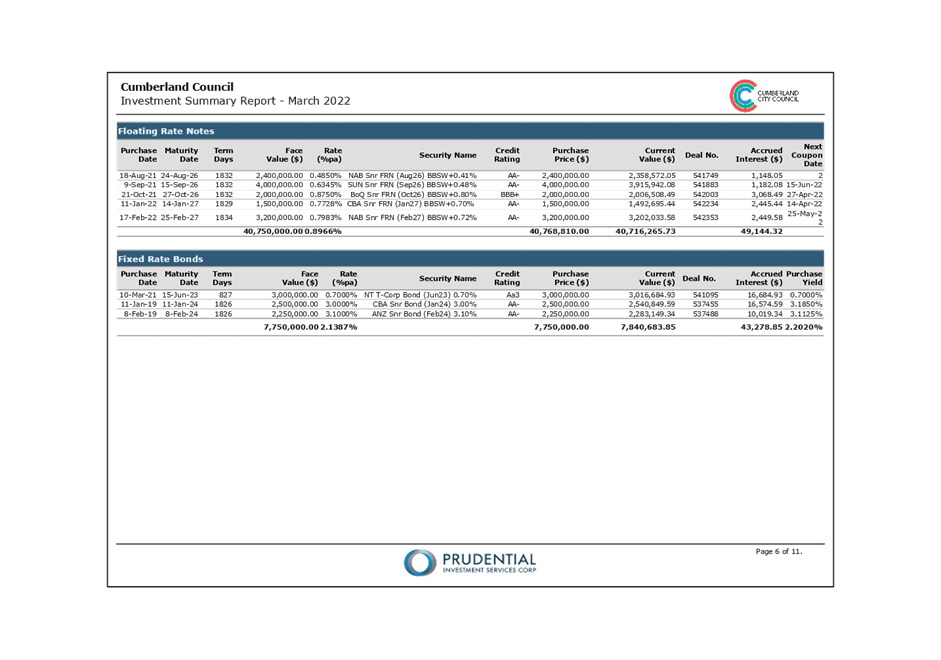The image size is (941, 660).
Task: Click purchase date 9-Sep-21
Action: [140, 185]
